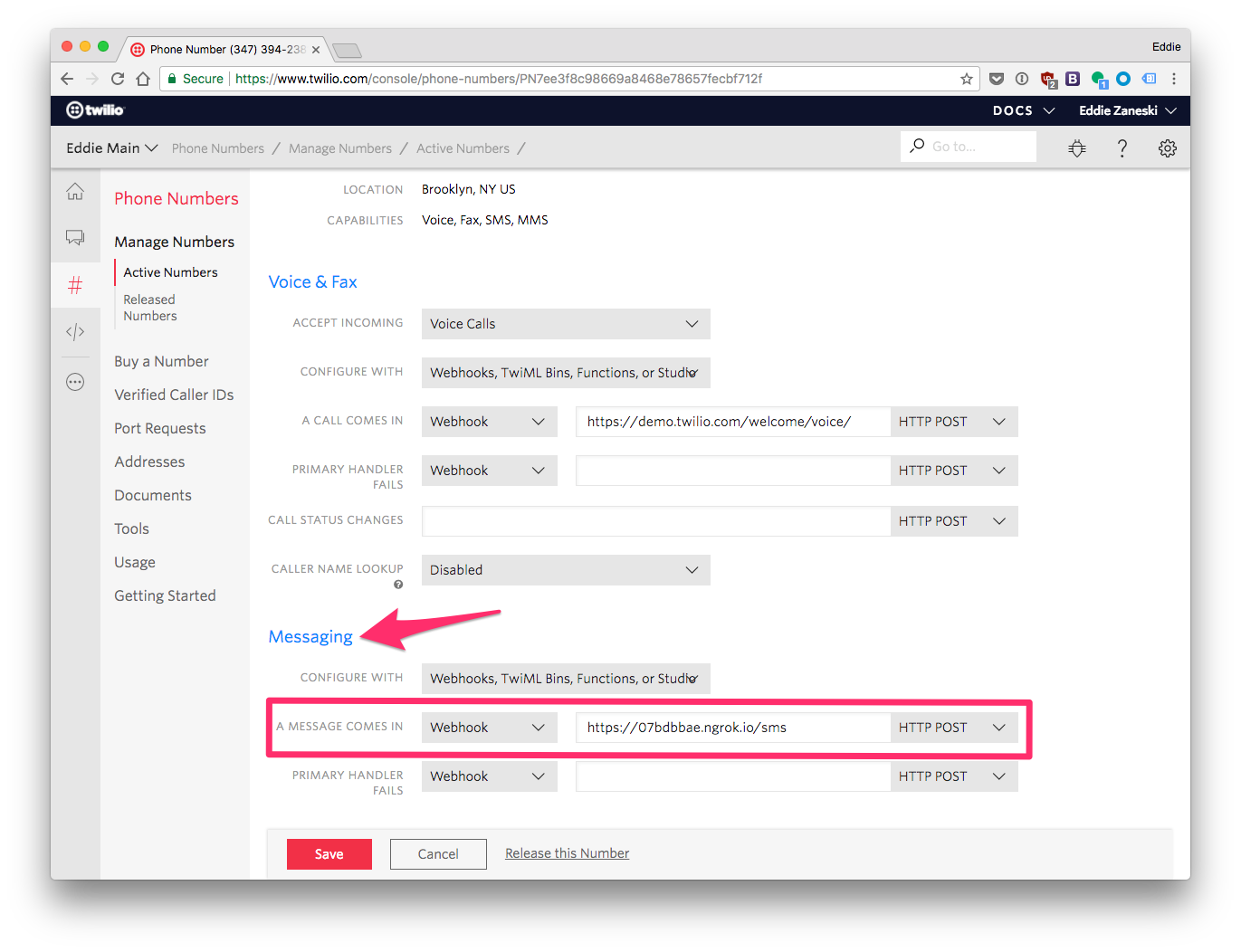Bookmark this page with the star icon

click(967, 79)
